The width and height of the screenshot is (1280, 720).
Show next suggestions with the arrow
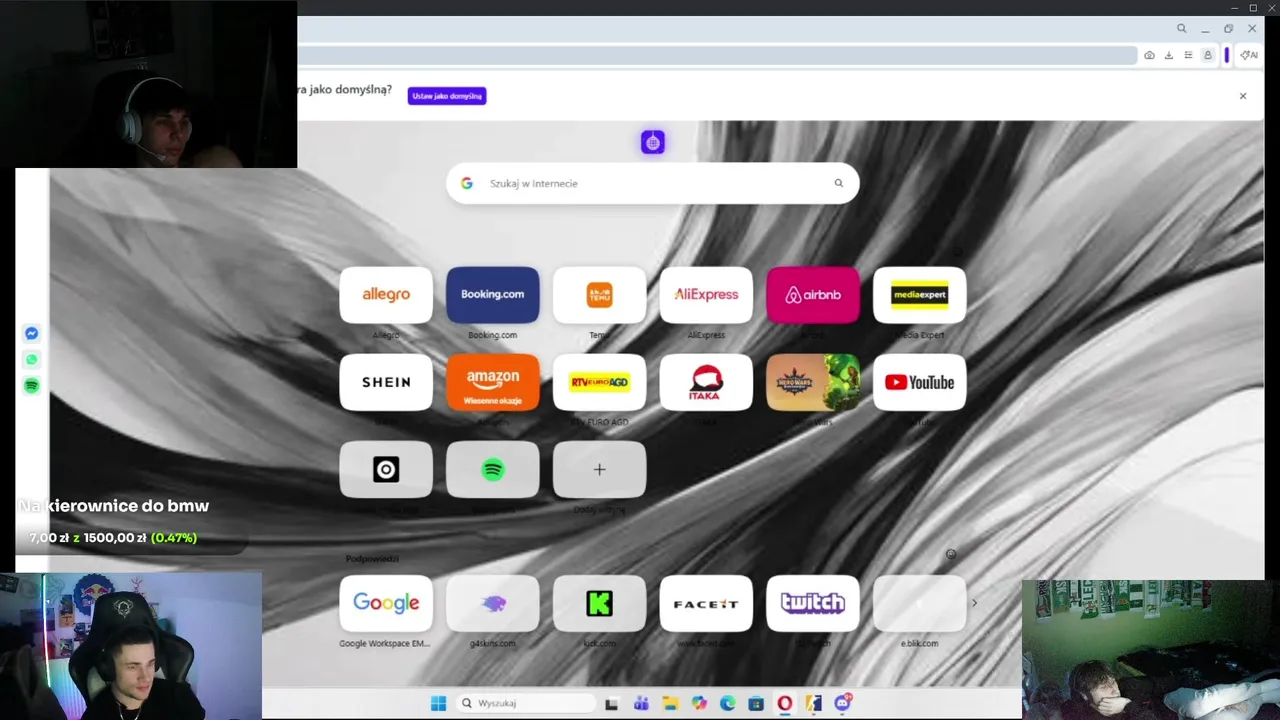tap(974, 603)
